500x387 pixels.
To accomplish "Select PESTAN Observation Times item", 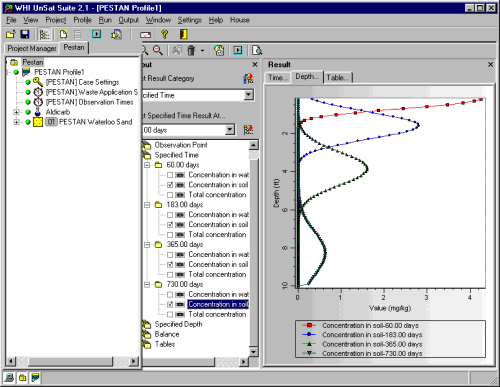I will 89,102.
